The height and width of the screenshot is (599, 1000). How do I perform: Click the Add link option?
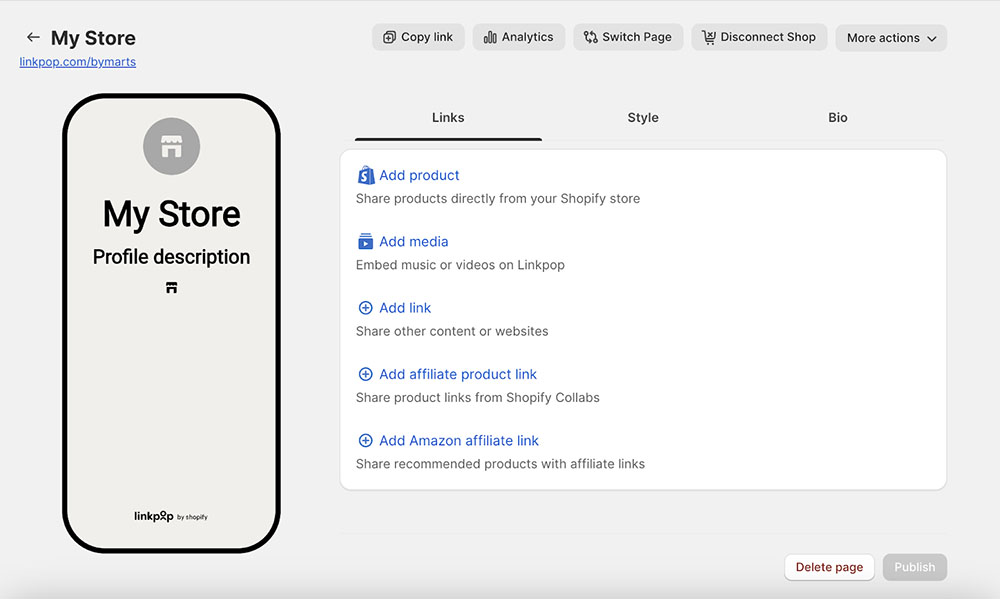tap(405, 308)
